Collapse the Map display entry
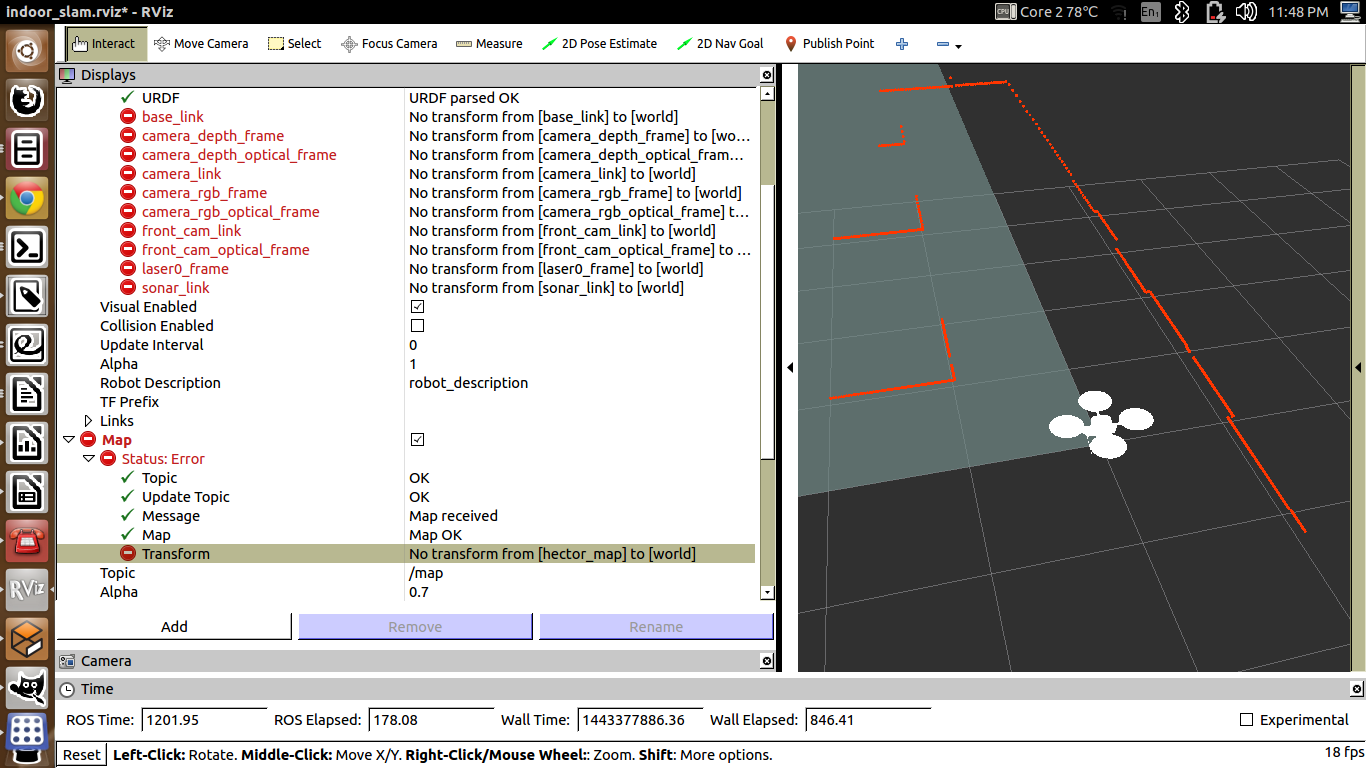The image size is (1366, 768). [69, 440]
